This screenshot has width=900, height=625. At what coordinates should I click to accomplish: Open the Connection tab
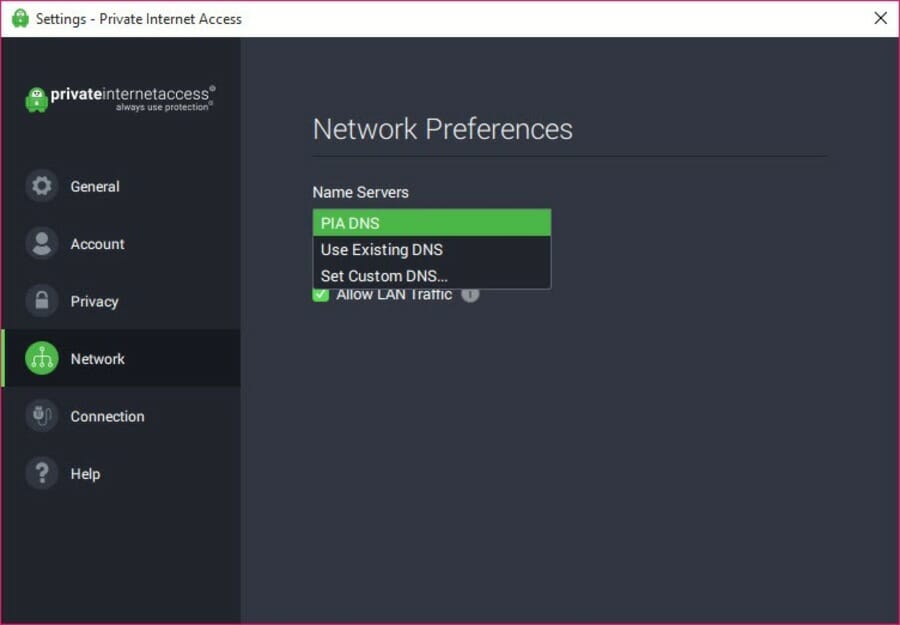[121, 416]
